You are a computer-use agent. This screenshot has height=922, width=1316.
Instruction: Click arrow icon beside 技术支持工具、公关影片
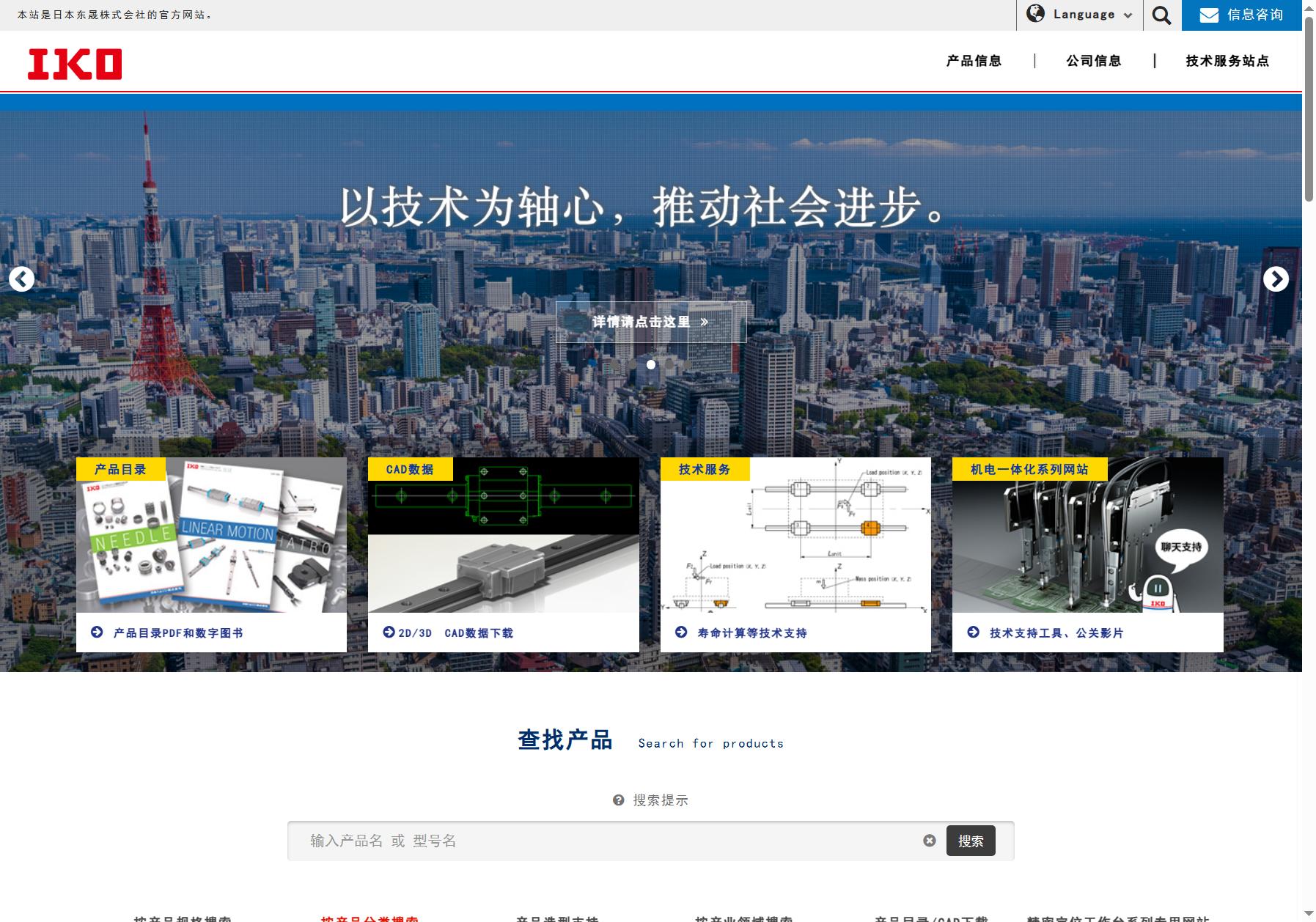click(973, 632)
